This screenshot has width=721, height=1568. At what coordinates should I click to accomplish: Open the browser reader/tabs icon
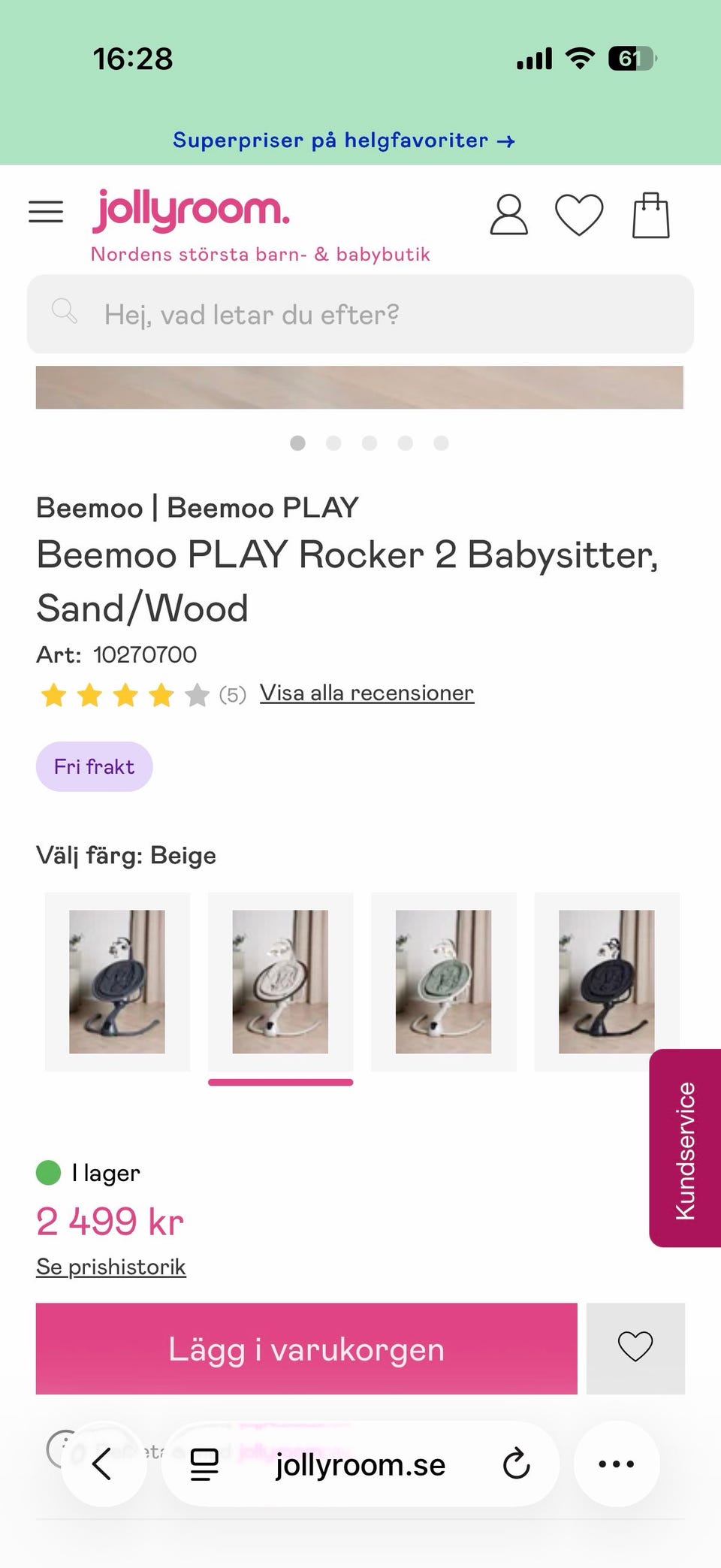coord(204,1464)
